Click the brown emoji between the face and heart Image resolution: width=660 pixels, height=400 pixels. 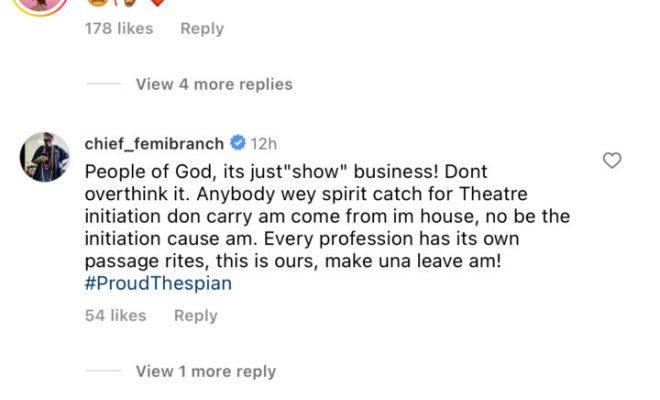pyautogui.click(x=127, y=2)
